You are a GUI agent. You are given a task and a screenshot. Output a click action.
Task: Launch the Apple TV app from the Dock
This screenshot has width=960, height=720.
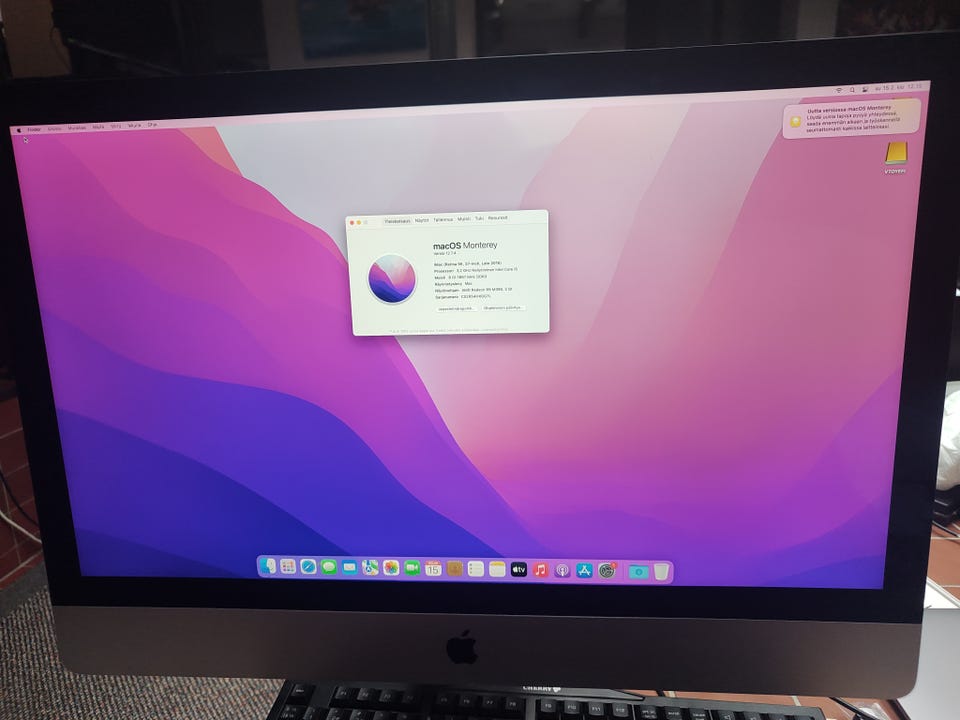click(x=519, y=569)
